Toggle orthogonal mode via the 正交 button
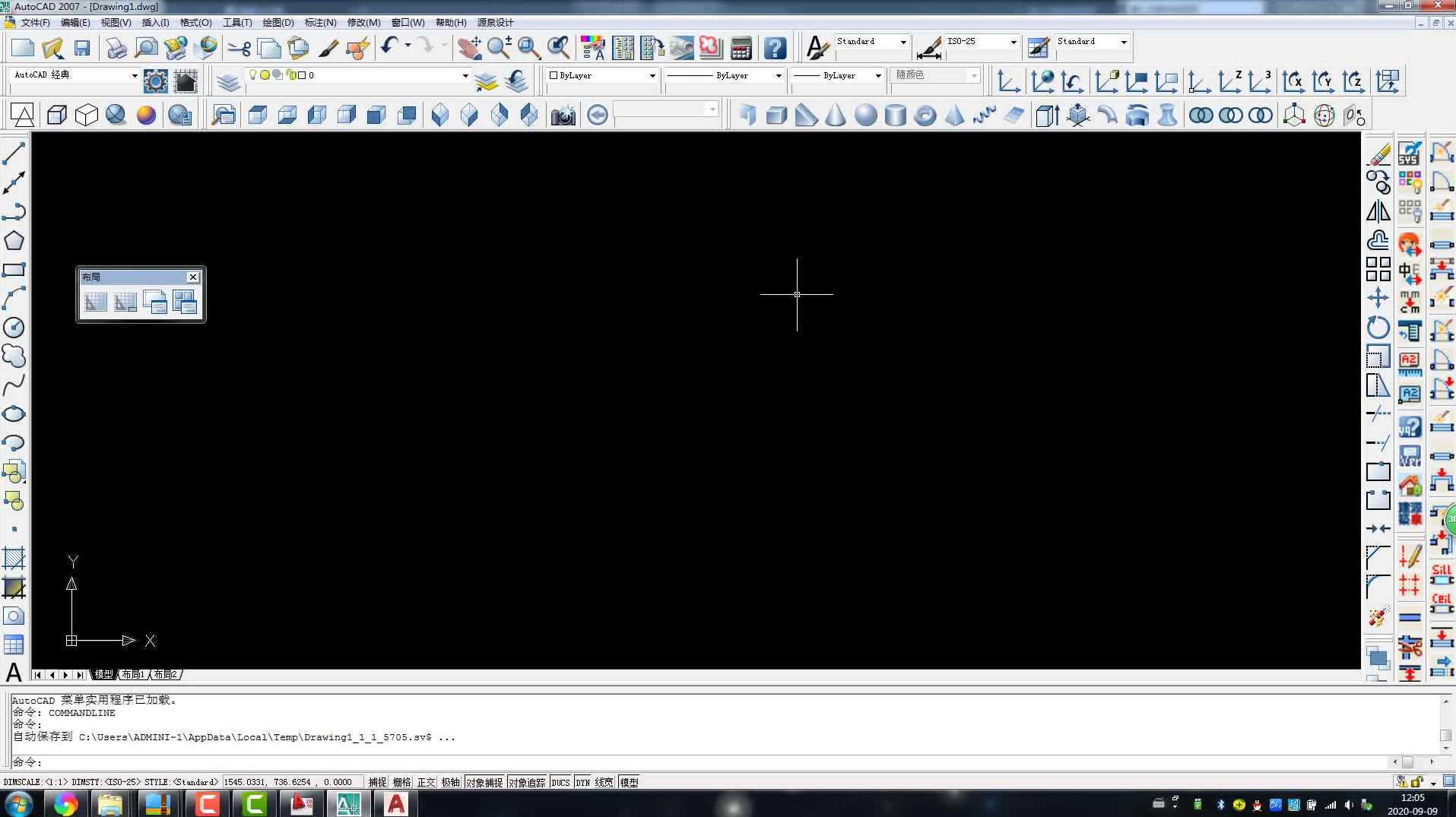The height and width of the screenshot is (817, 1456). click(426, 782)
